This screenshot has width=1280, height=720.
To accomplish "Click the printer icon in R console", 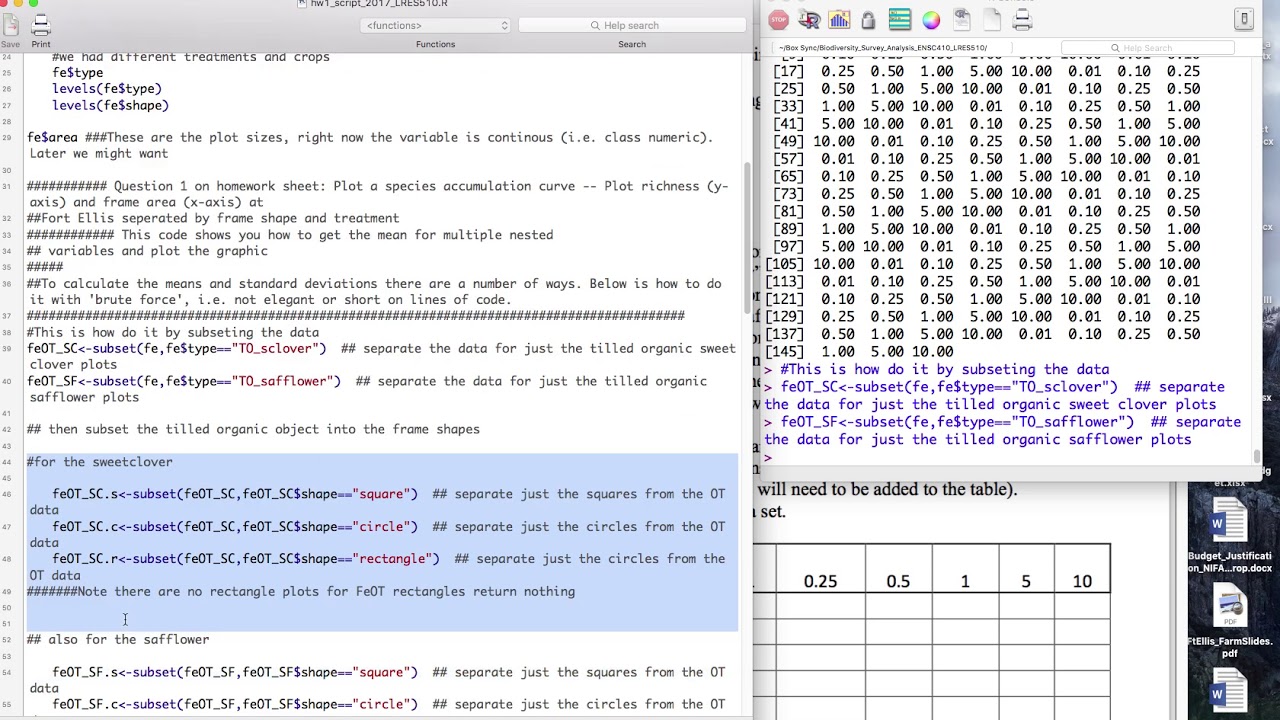I will coord(1023,20).
